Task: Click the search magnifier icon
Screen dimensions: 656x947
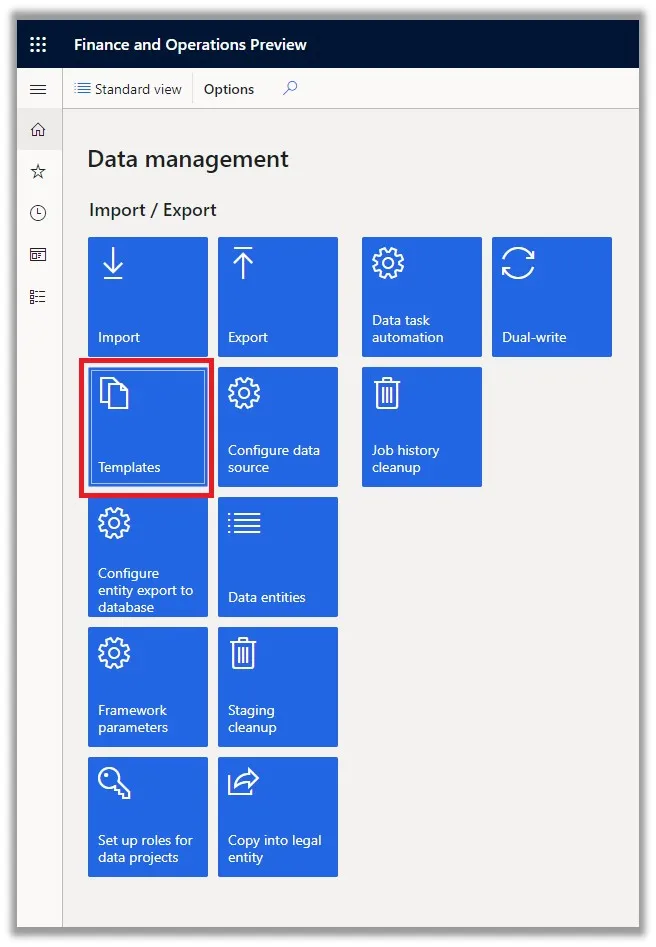Action: click(x=290, y=88)
